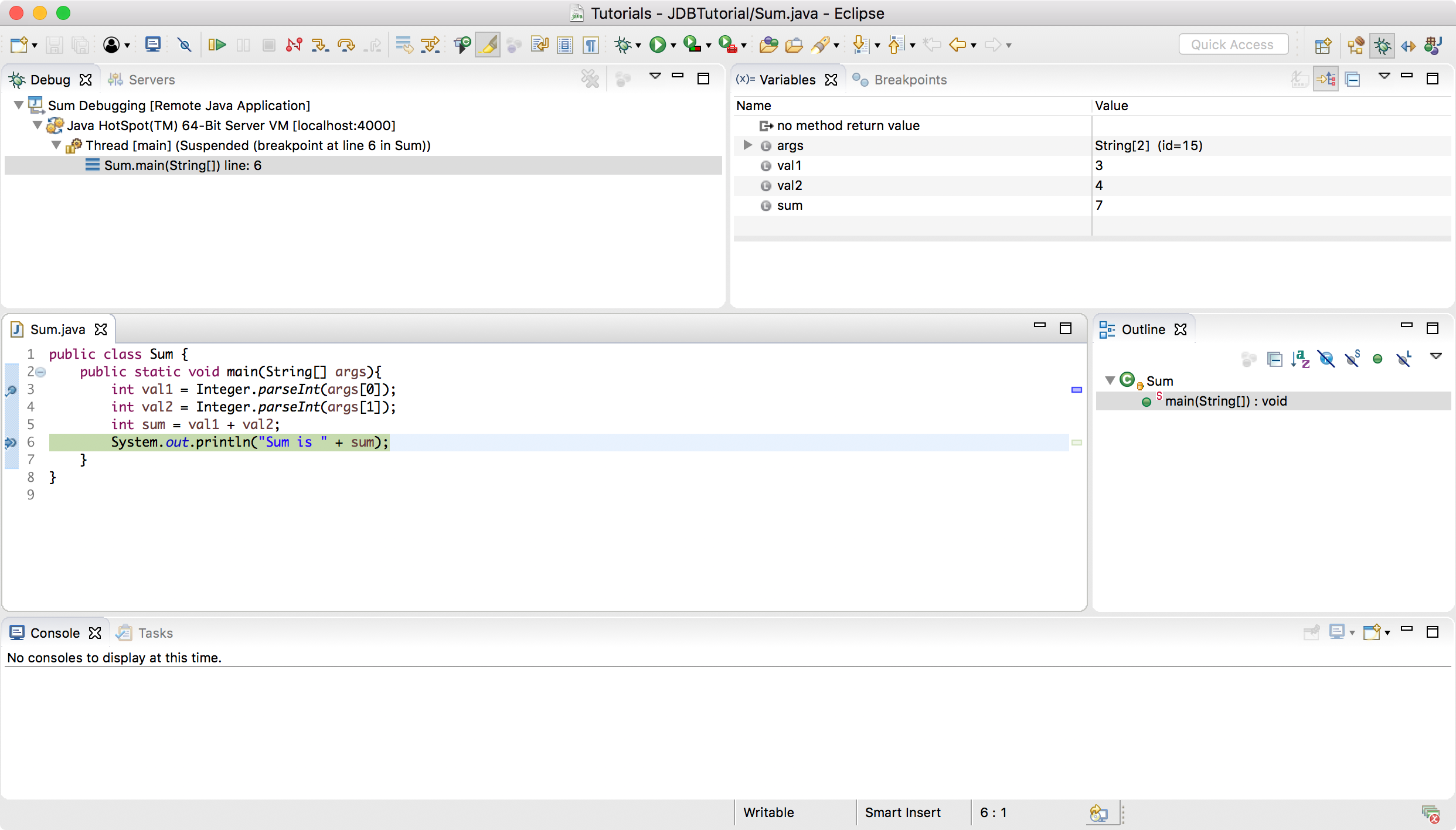
Task: Open the New wizard dropdown arrow
Action: pos(35,45)
